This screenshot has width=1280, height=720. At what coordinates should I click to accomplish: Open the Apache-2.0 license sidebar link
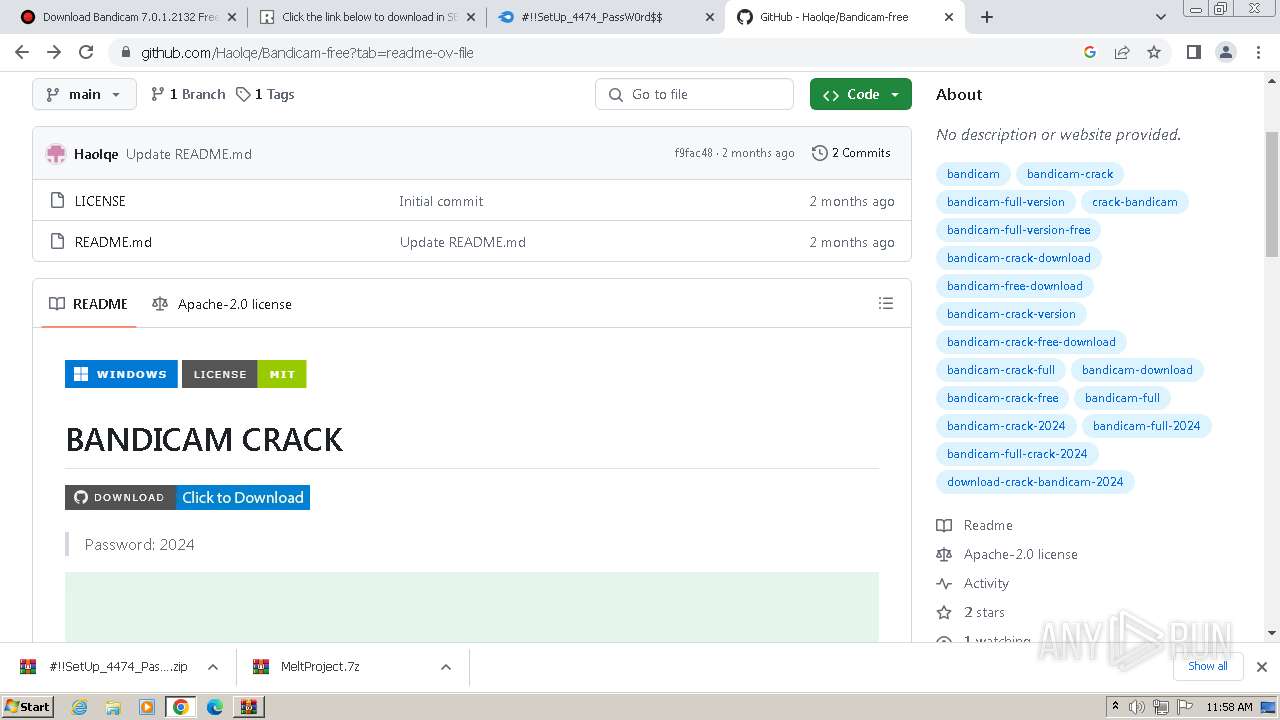[1007, 554]
